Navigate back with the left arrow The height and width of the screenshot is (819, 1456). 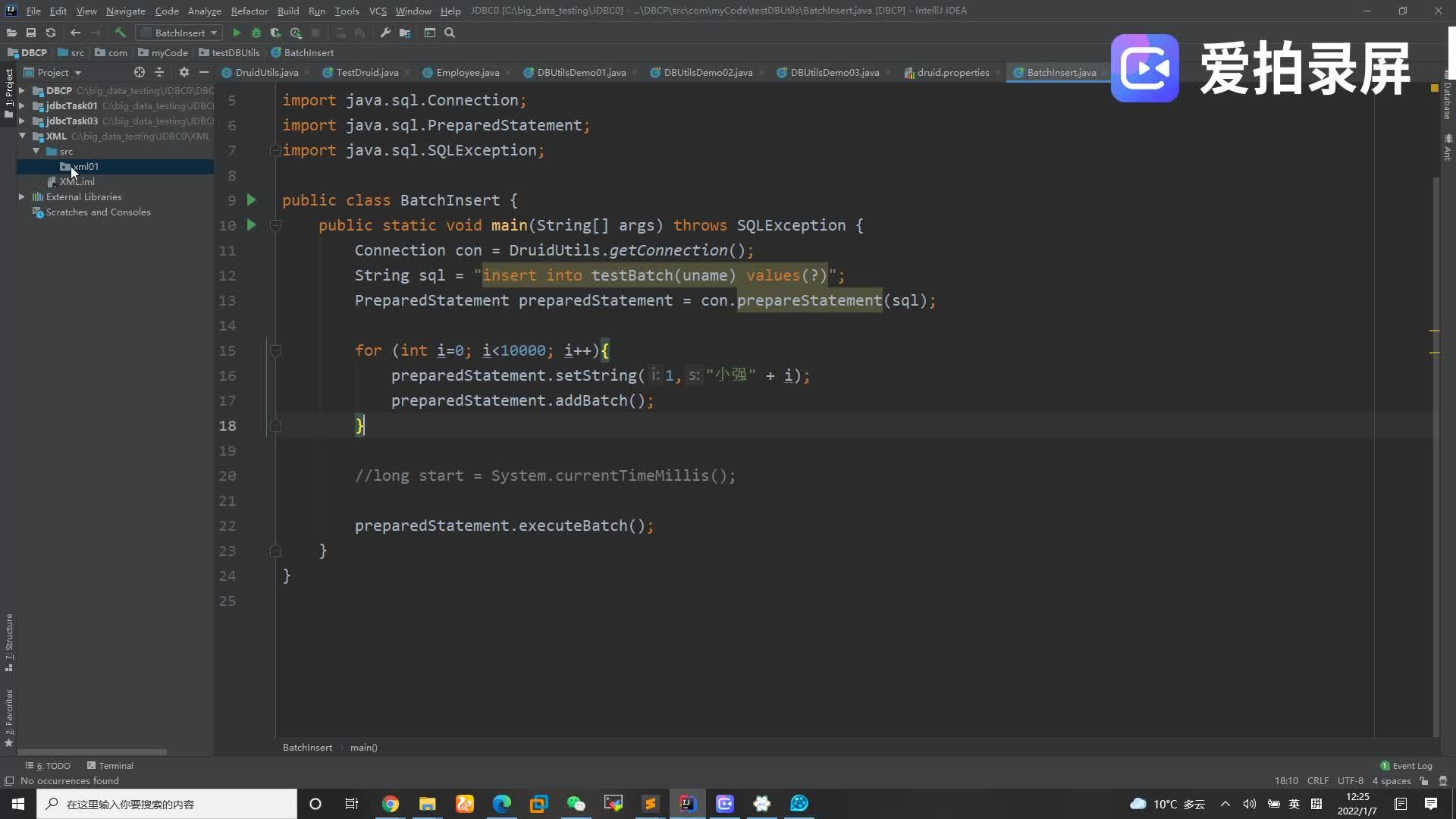point(75,33)
